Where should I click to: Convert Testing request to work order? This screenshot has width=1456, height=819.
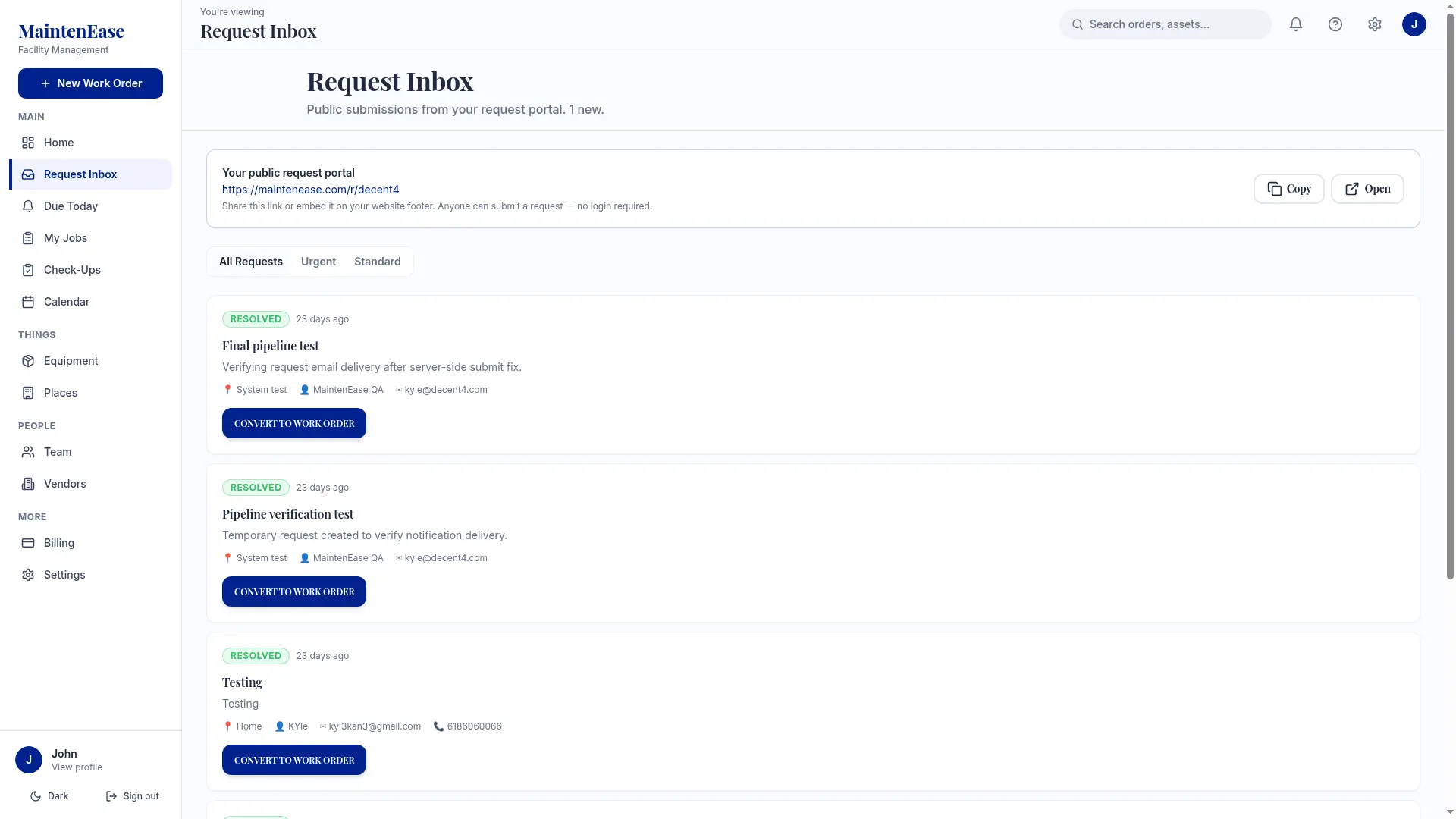[294, 760]
